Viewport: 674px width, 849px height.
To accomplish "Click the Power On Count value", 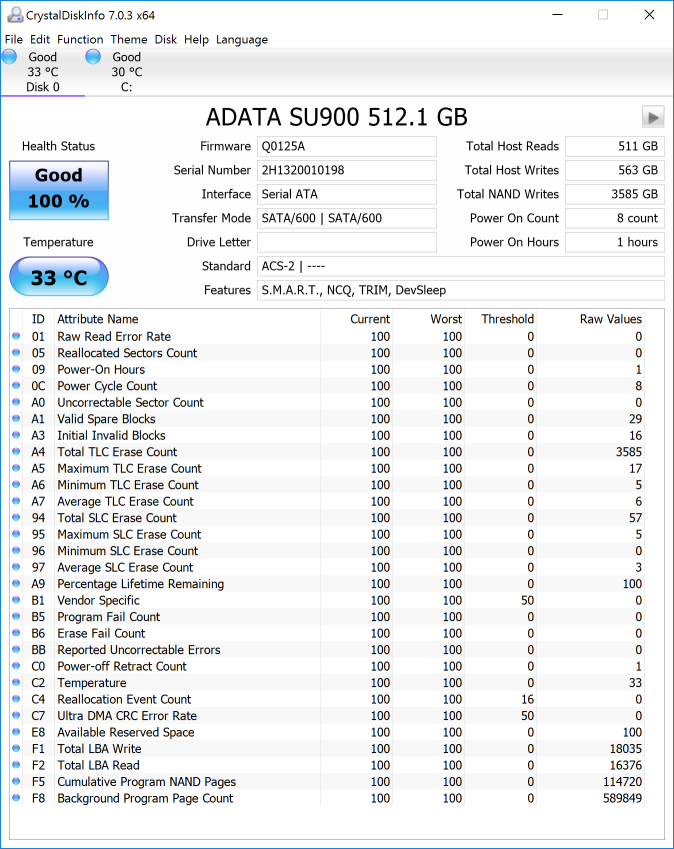I will 614,218.
